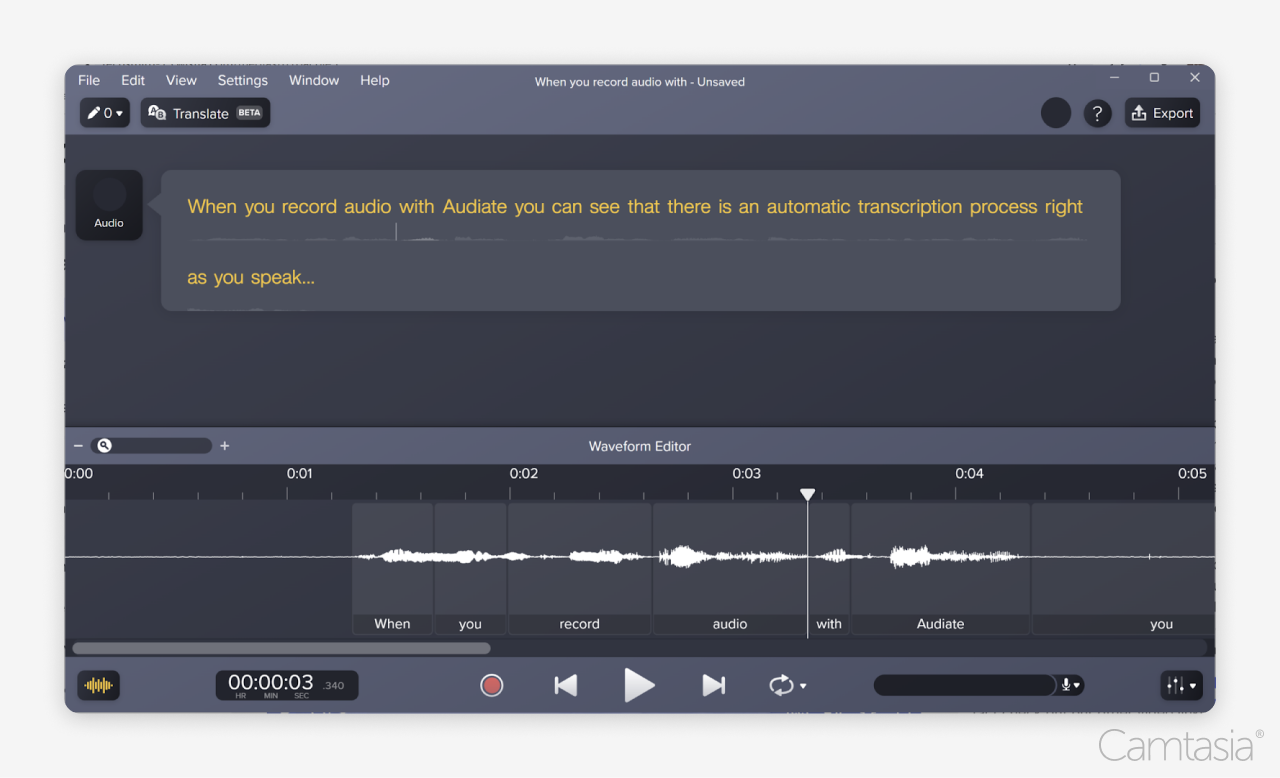Screen dimensions: 1280x778
Task: Click "speak..." in the transcript
Action: (282, 278)
